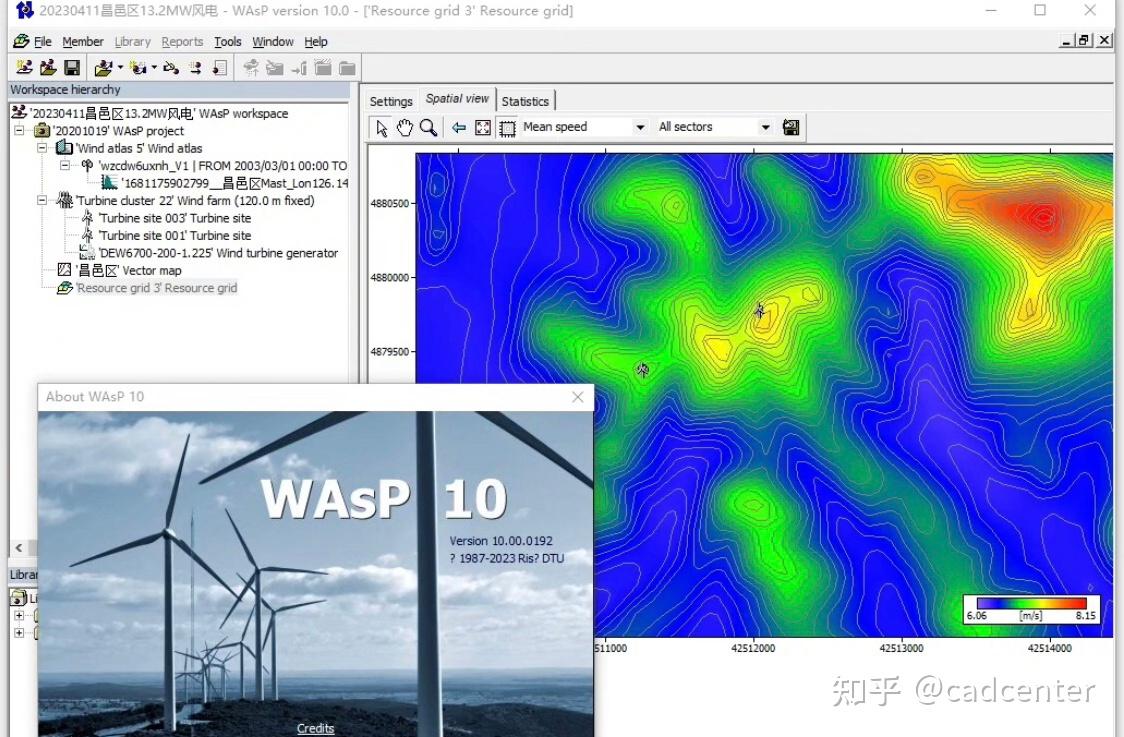Click the Credits link in About WAsP

click(x=315, y=728)
